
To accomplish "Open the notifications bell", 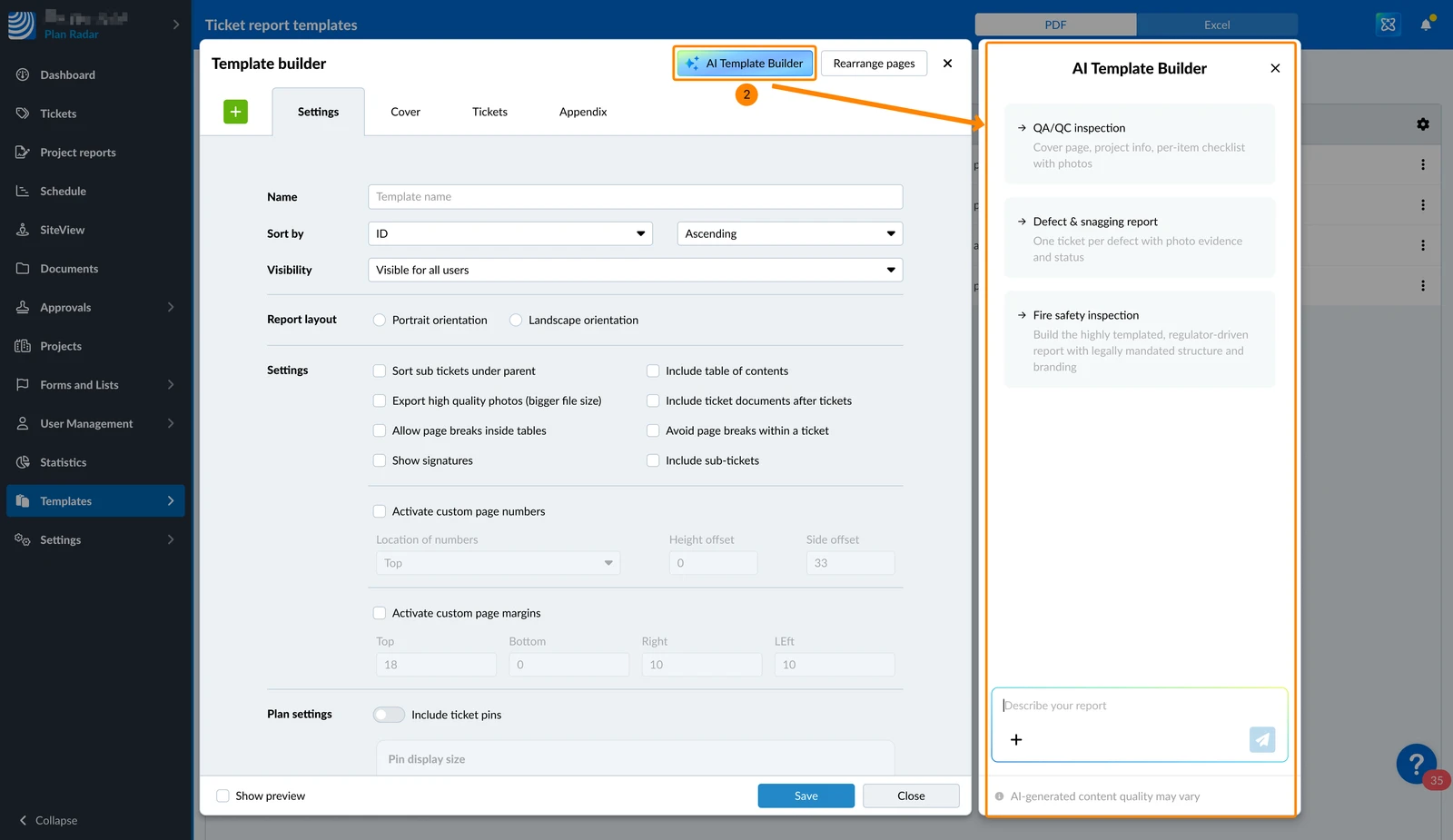I will pyautogui.click(x=1427, y=25).
